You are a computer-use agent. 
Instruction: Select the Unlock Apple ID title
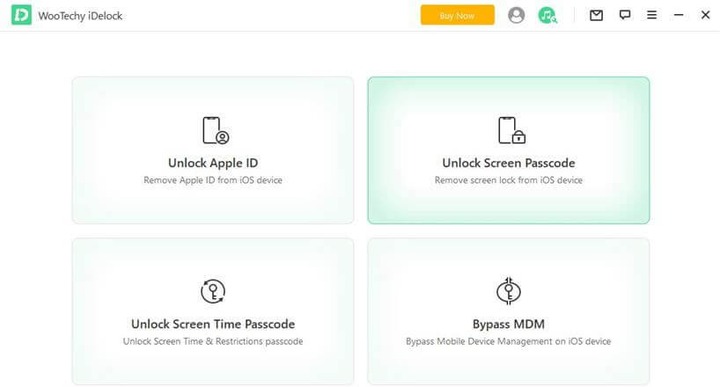[x=213, y=163]
